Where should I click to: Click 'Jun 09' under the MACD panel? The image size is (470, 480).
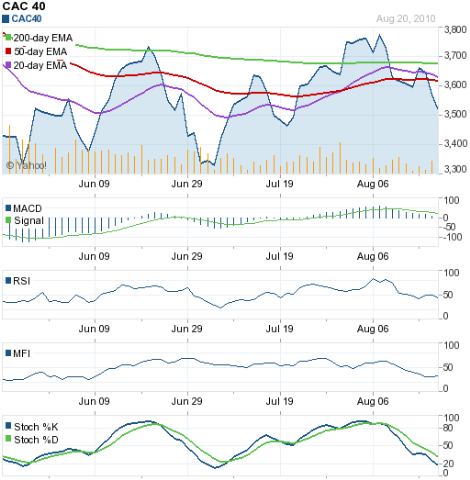94,256
